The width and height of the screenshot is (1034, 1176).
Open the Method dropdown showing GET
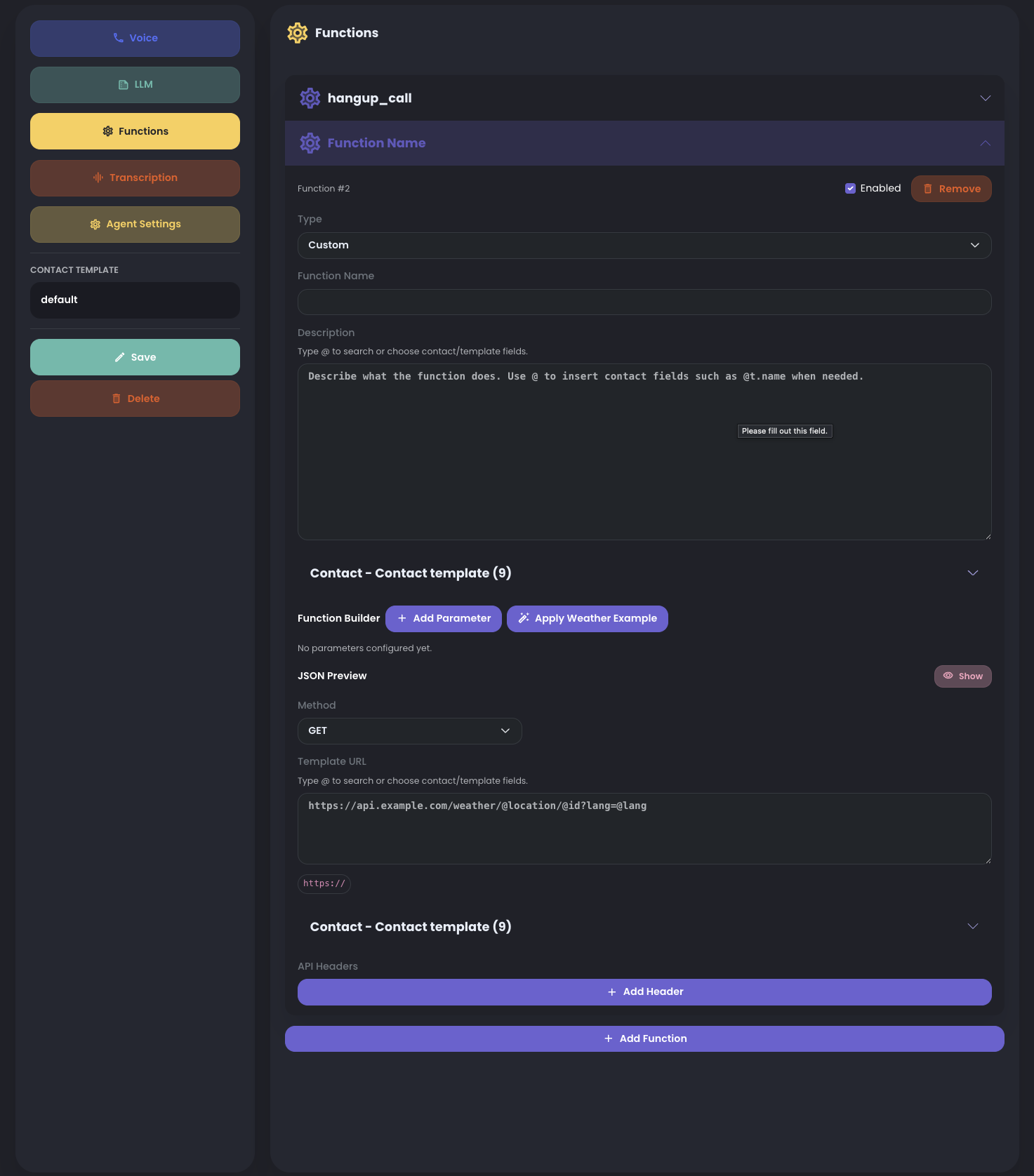coord(410,731)
